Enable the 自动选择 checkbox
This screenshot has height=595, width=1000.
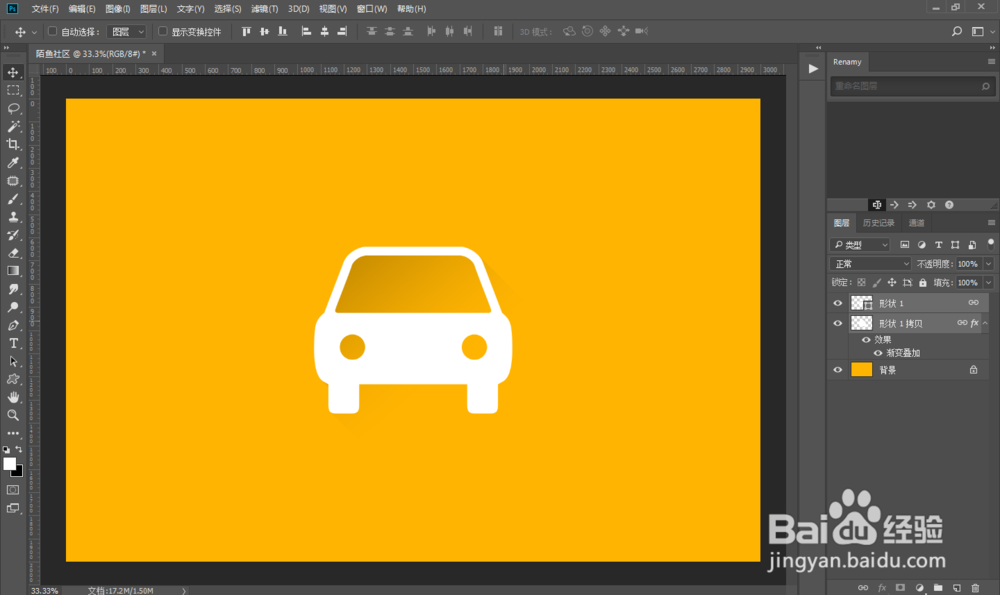[x=53, y=31]
